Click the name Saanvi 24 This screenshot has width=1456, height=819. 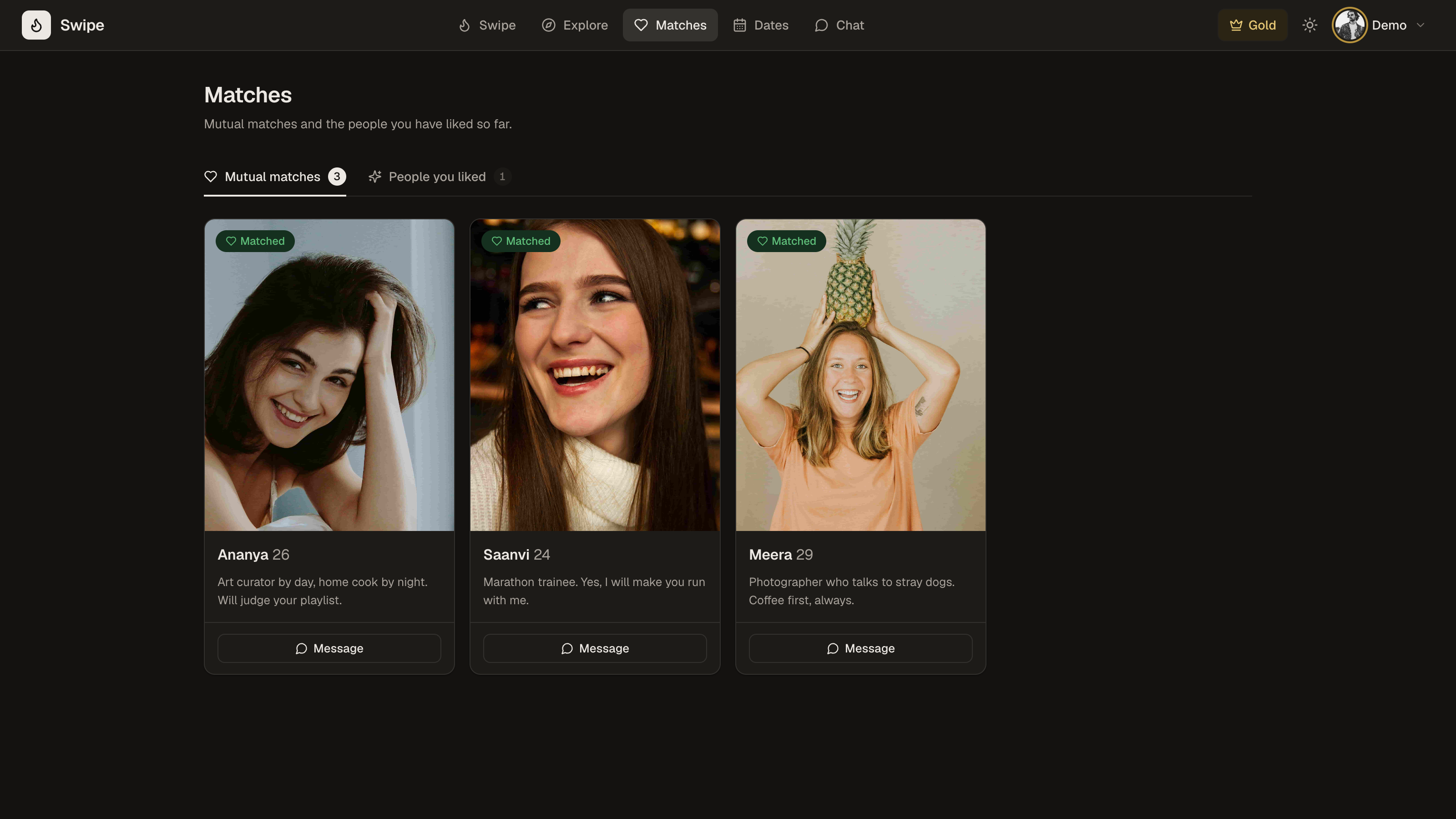516,555
